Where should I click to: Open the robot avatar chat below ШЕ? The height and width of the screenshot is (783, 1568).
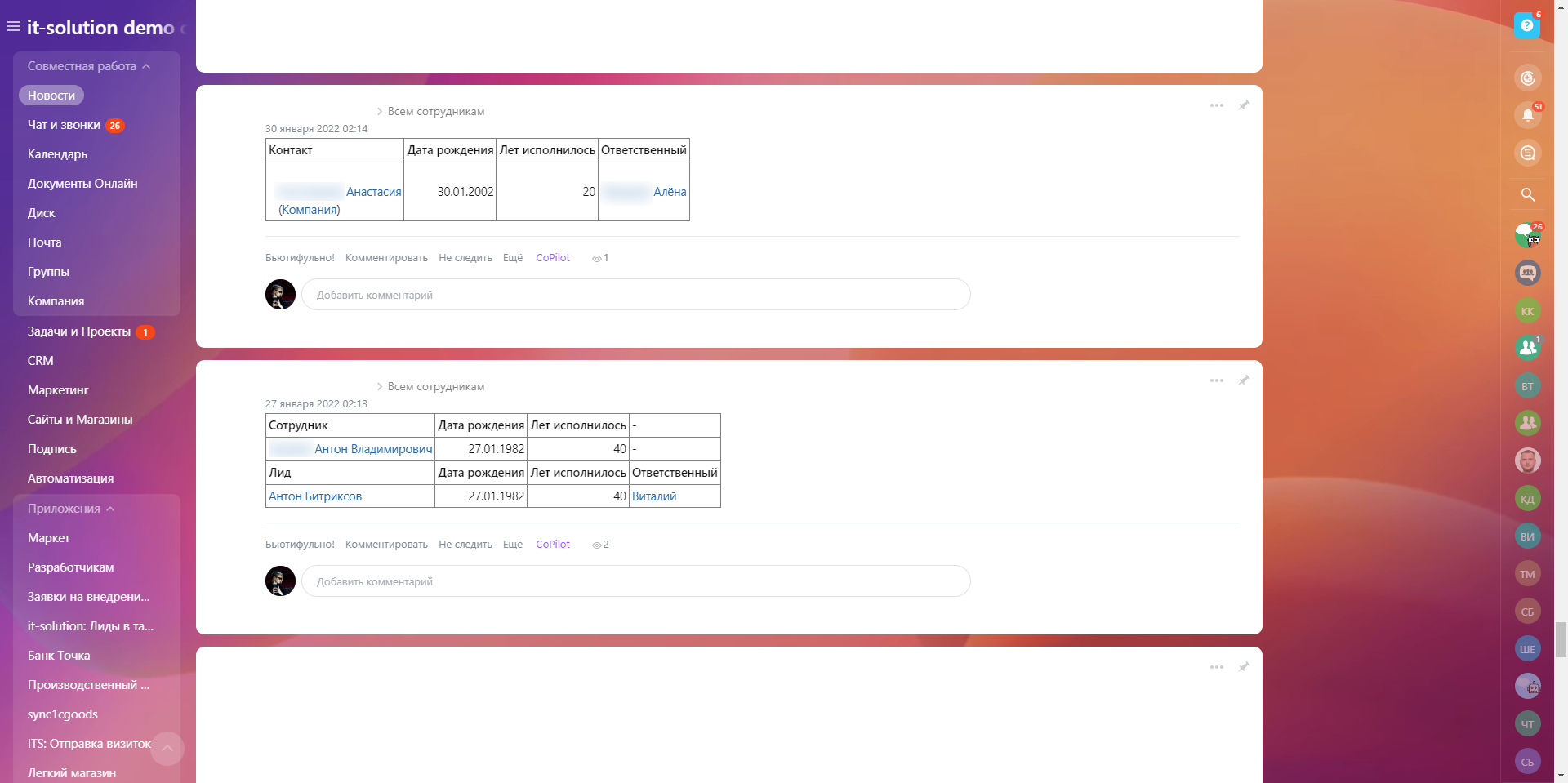tap(1528, 686)
